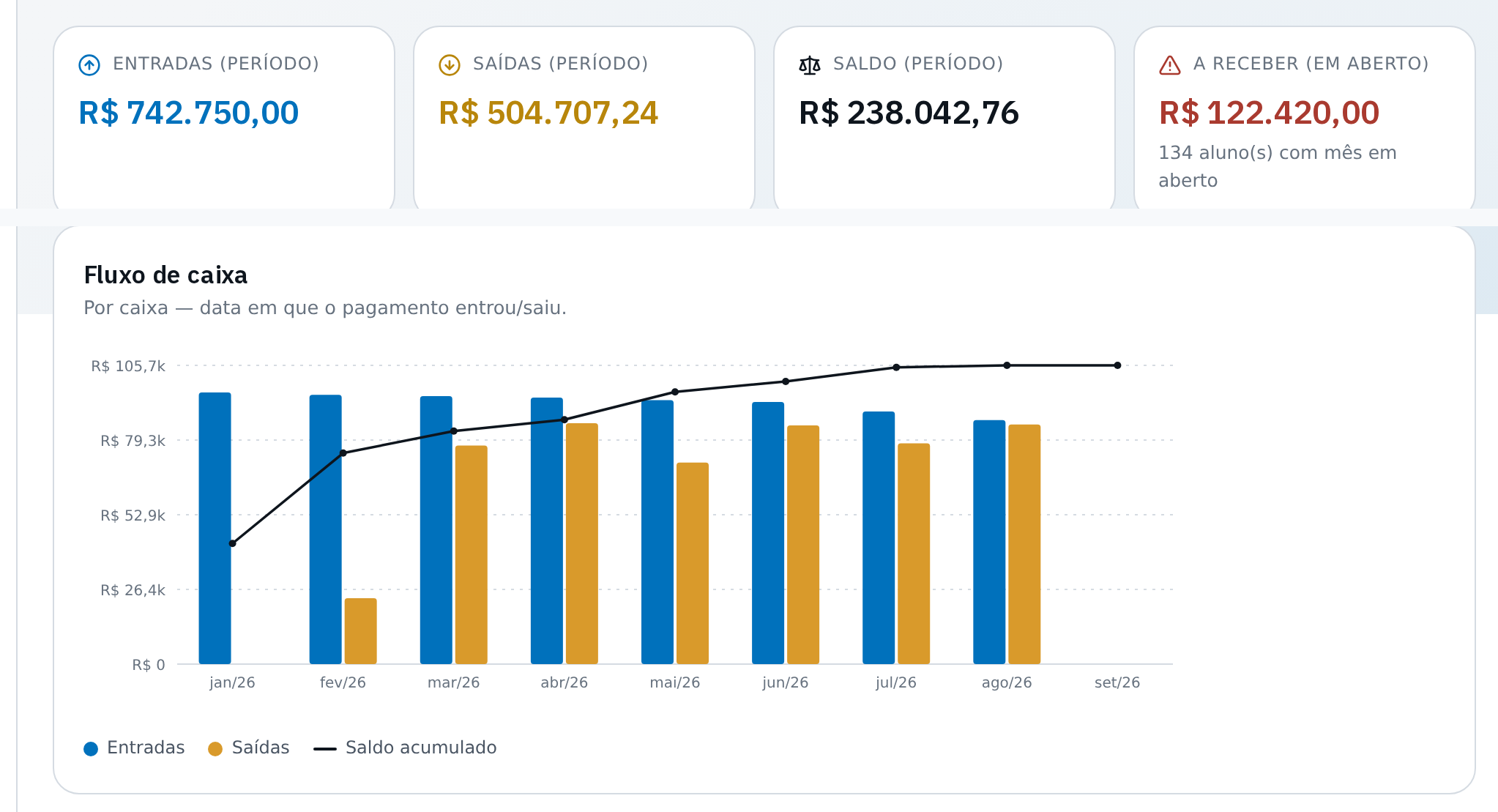Screen dimensions: 1498x812
Task: Click the mar/26 axis label
Action: pos(454,682)
